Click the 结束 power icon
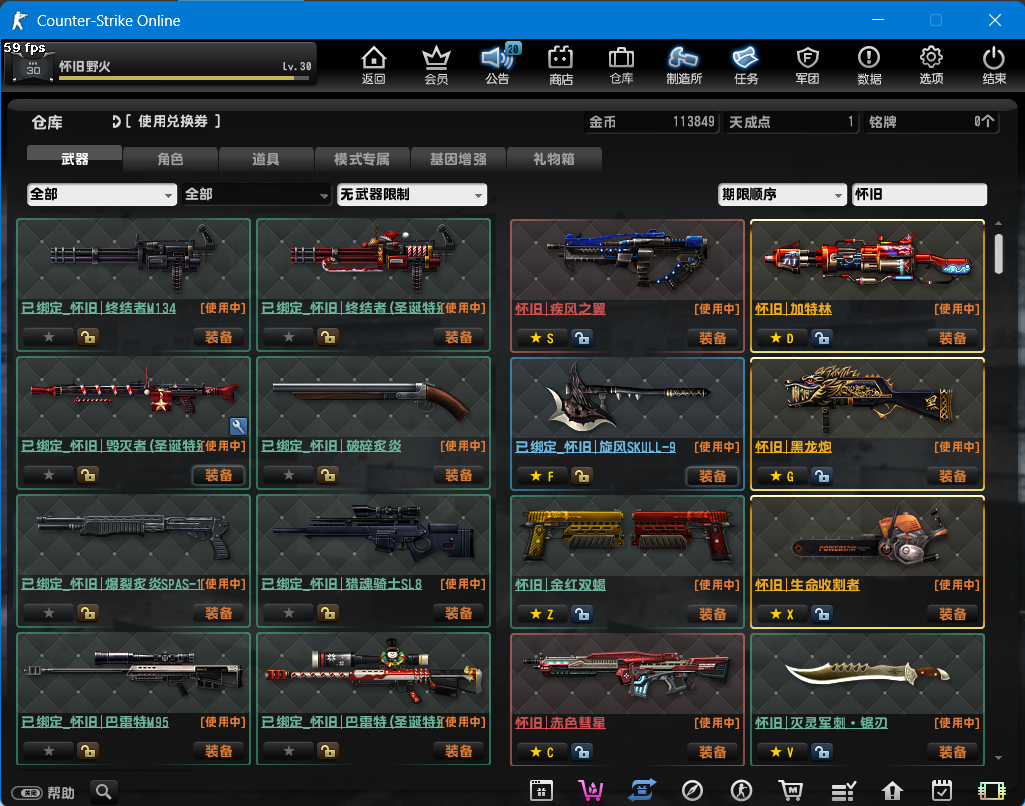1025x806 pixels. [994, 65]
